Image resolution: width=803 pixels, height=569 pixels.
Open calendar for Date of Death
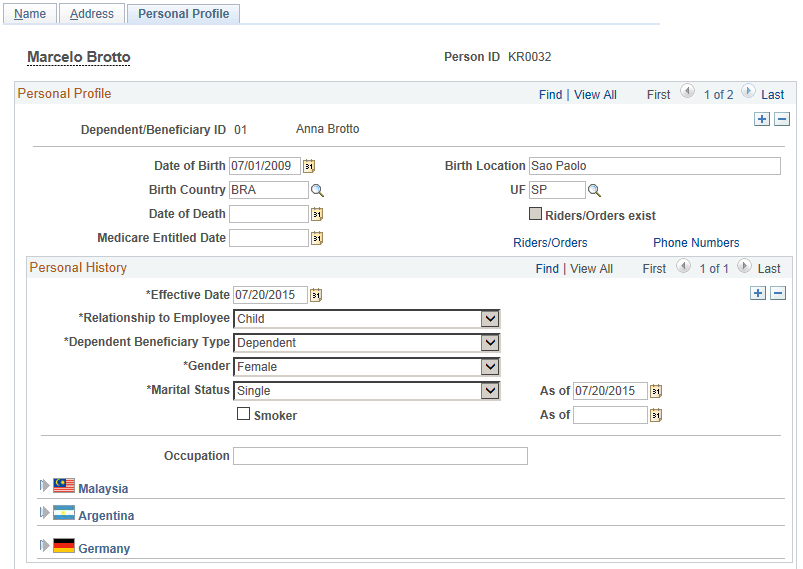coord(317,214)
